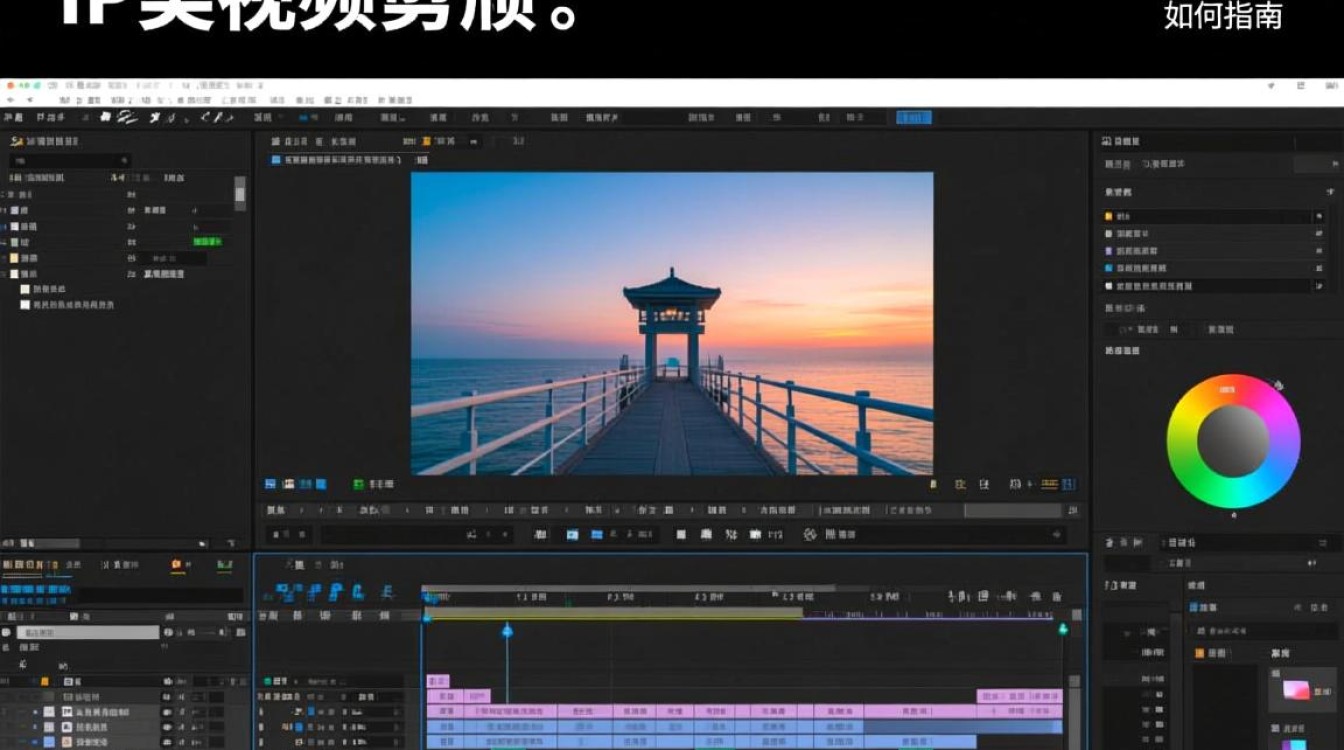Click the timeline's vertical scrollbar
Screen dimensions: 1344x750
click(x=1075, y=710)
